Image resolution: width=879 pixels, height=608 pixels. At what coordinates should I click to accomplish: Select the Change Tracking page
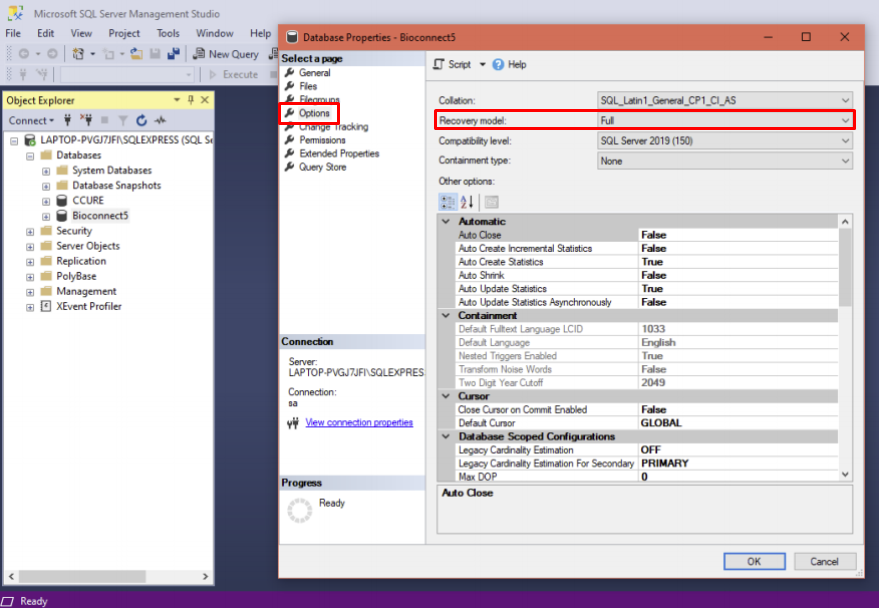tap(333, 127)
